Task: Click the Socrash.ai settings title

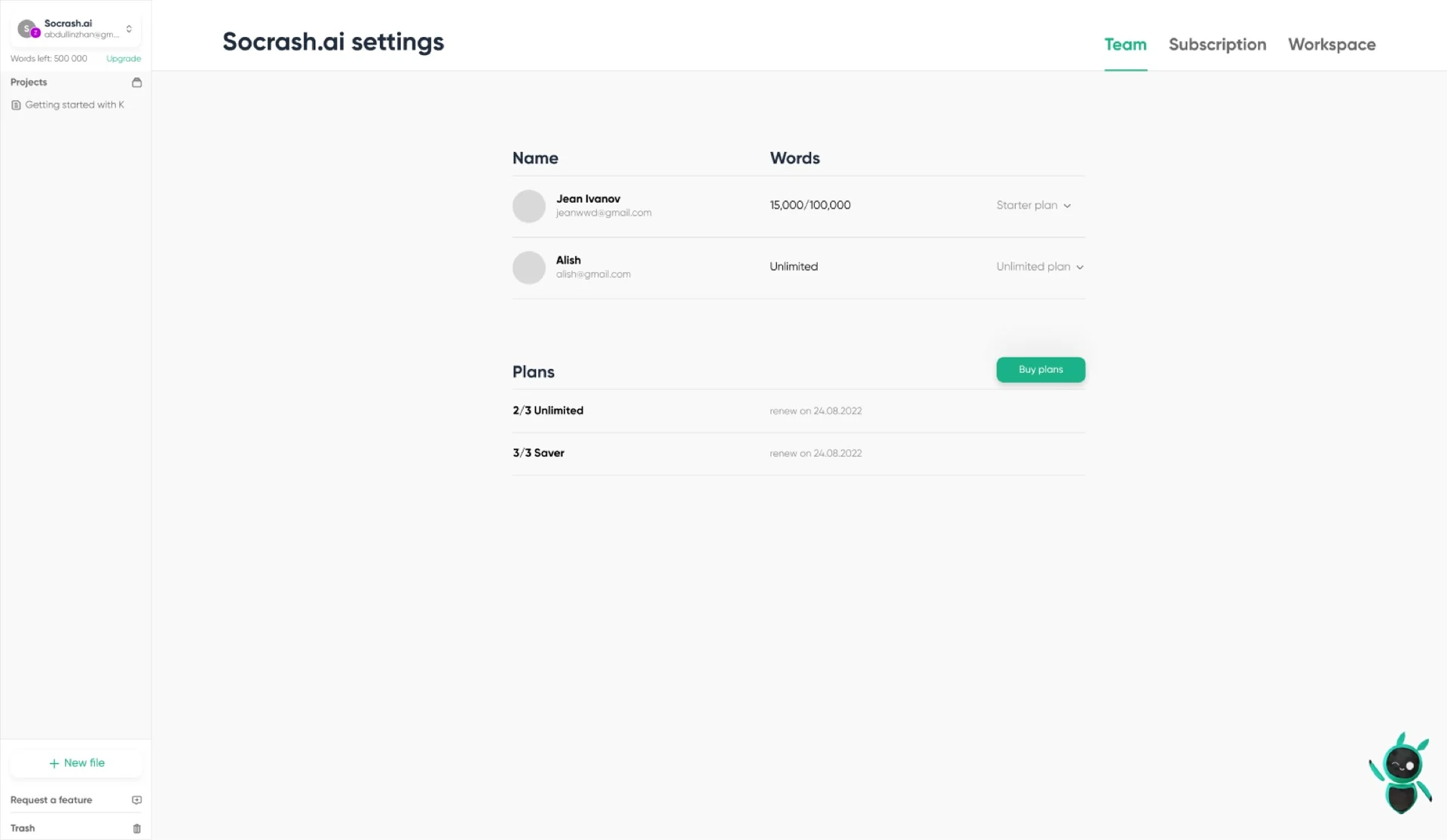Action: click(x=333, y=42)
